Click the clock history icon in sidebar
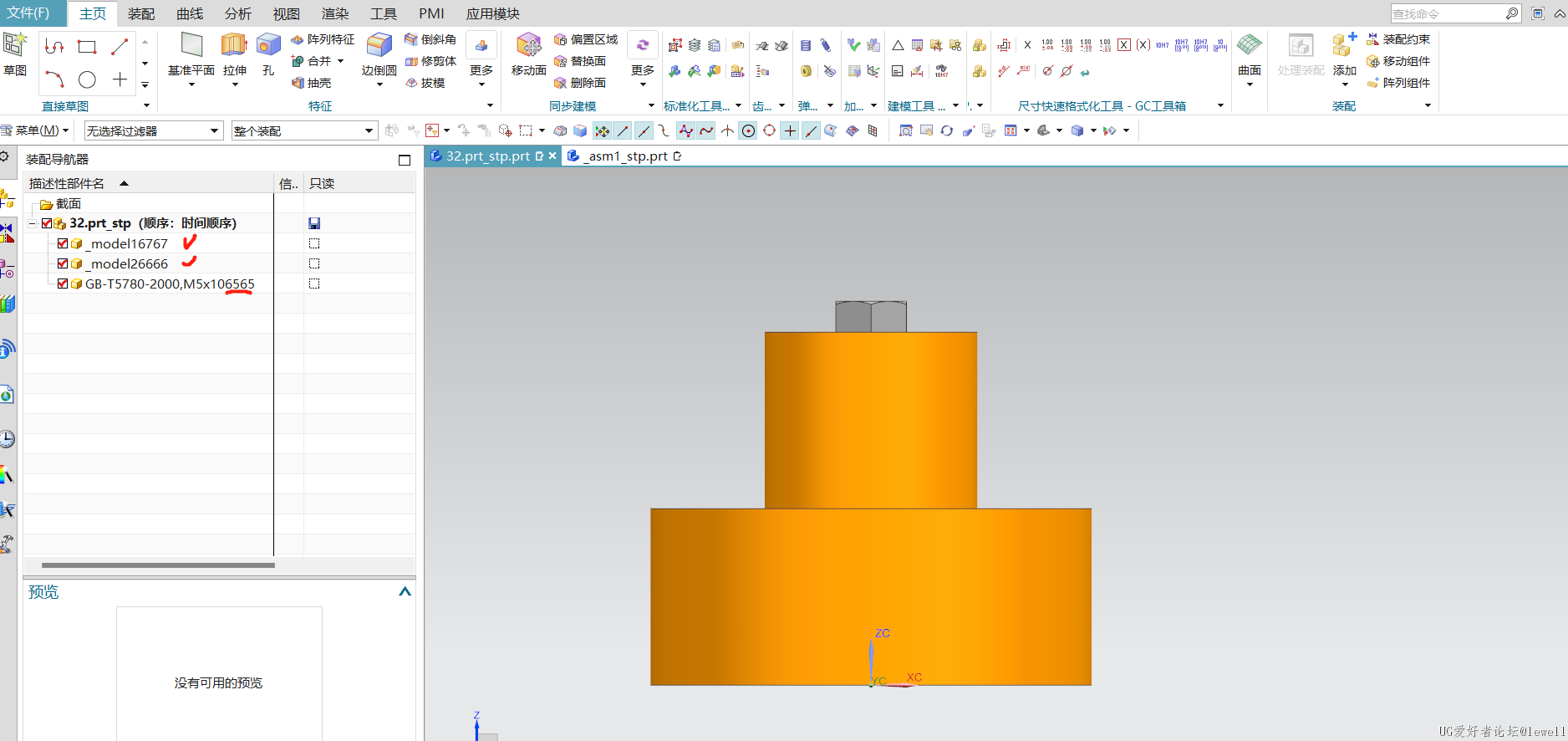The height and width of the screenshot is (741, 1568). [x=7, y=439]
